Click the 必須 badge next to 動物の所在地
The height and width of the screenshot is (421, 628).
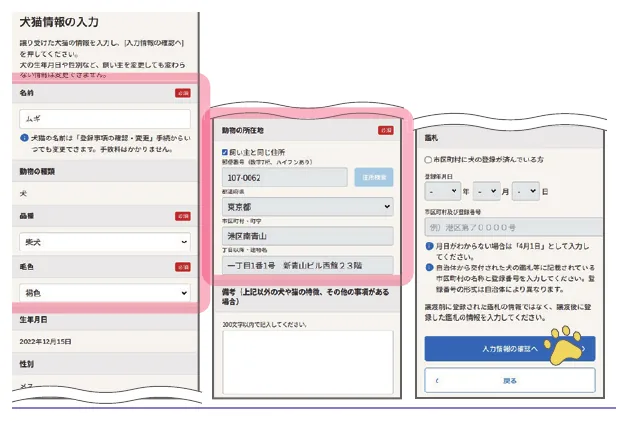point(386,130)
